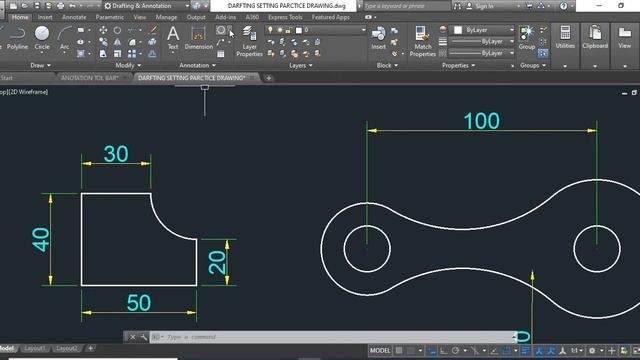Toggle MODEL space button in status bar
Image resolution: width=640 pixels, height=360 pixels.
380,350
